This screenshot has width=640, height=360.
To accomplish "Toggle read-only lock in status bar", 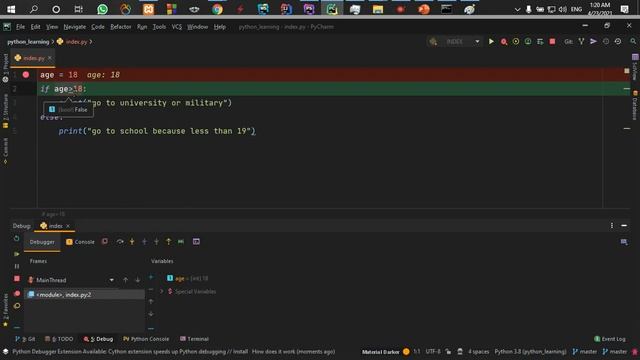I will [x=448, y=351].
